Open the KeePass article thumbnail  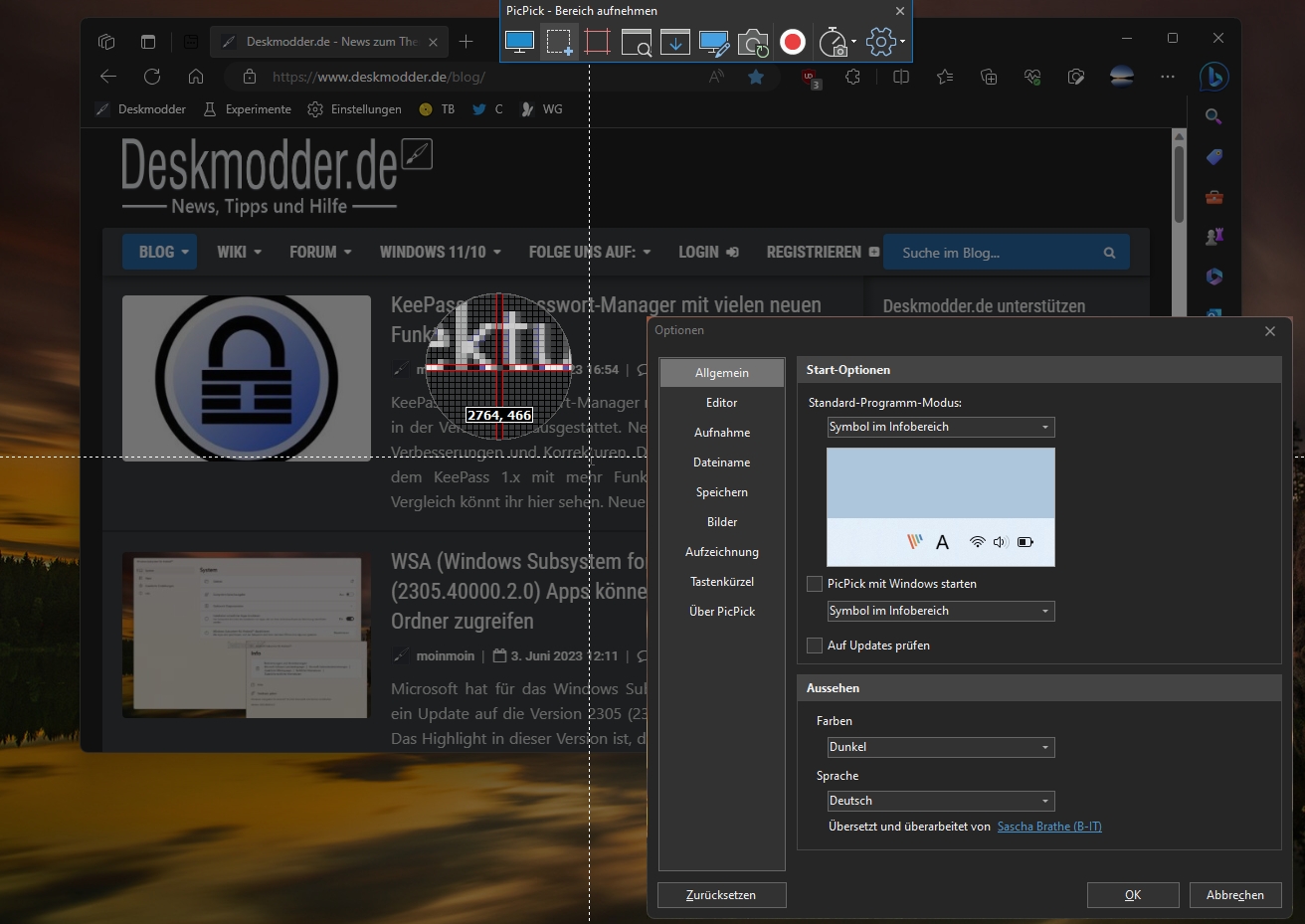pyautogui.click(x=247, y=378)
